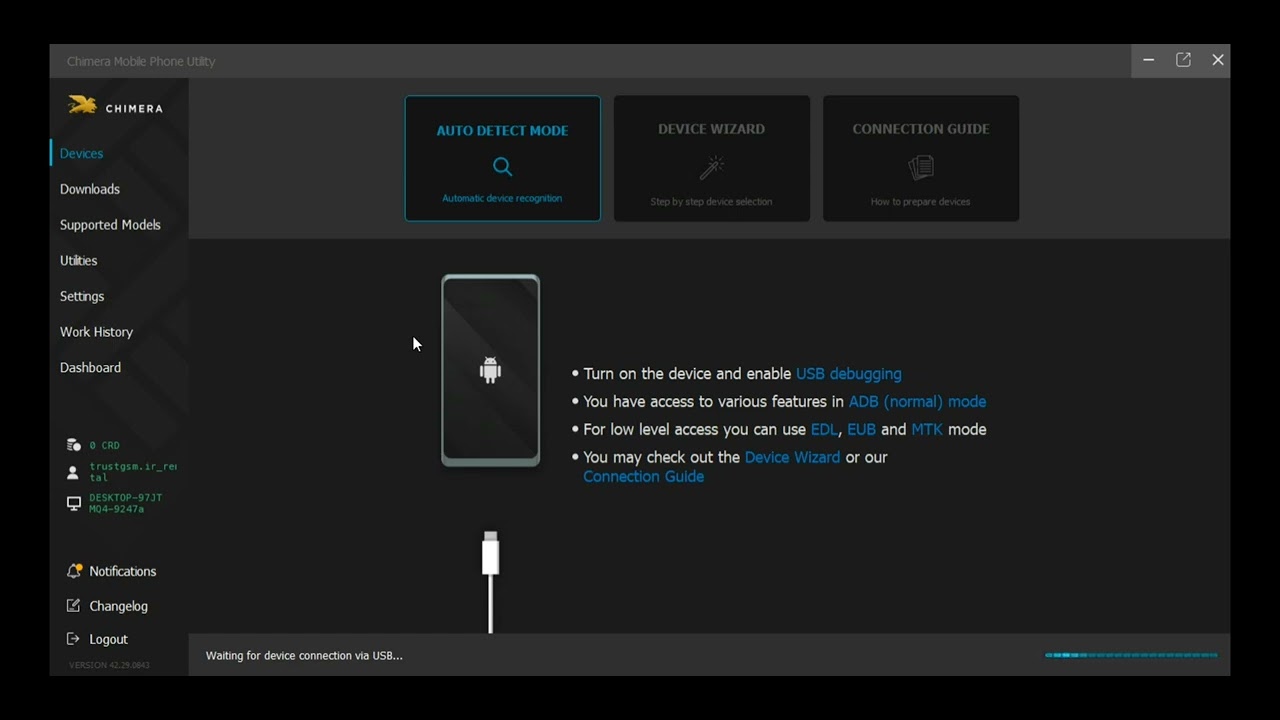Click the phone illustration
The width and height of the screenshot is (1280, 720).
pyautogui.click(x=490, y=370)
